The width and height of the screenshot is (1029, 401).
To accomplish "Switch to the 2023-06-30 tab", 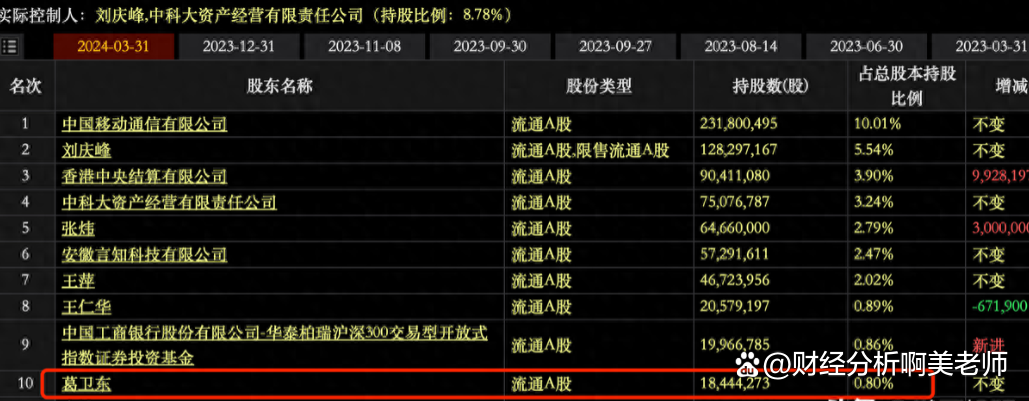I will pos(866,46).
